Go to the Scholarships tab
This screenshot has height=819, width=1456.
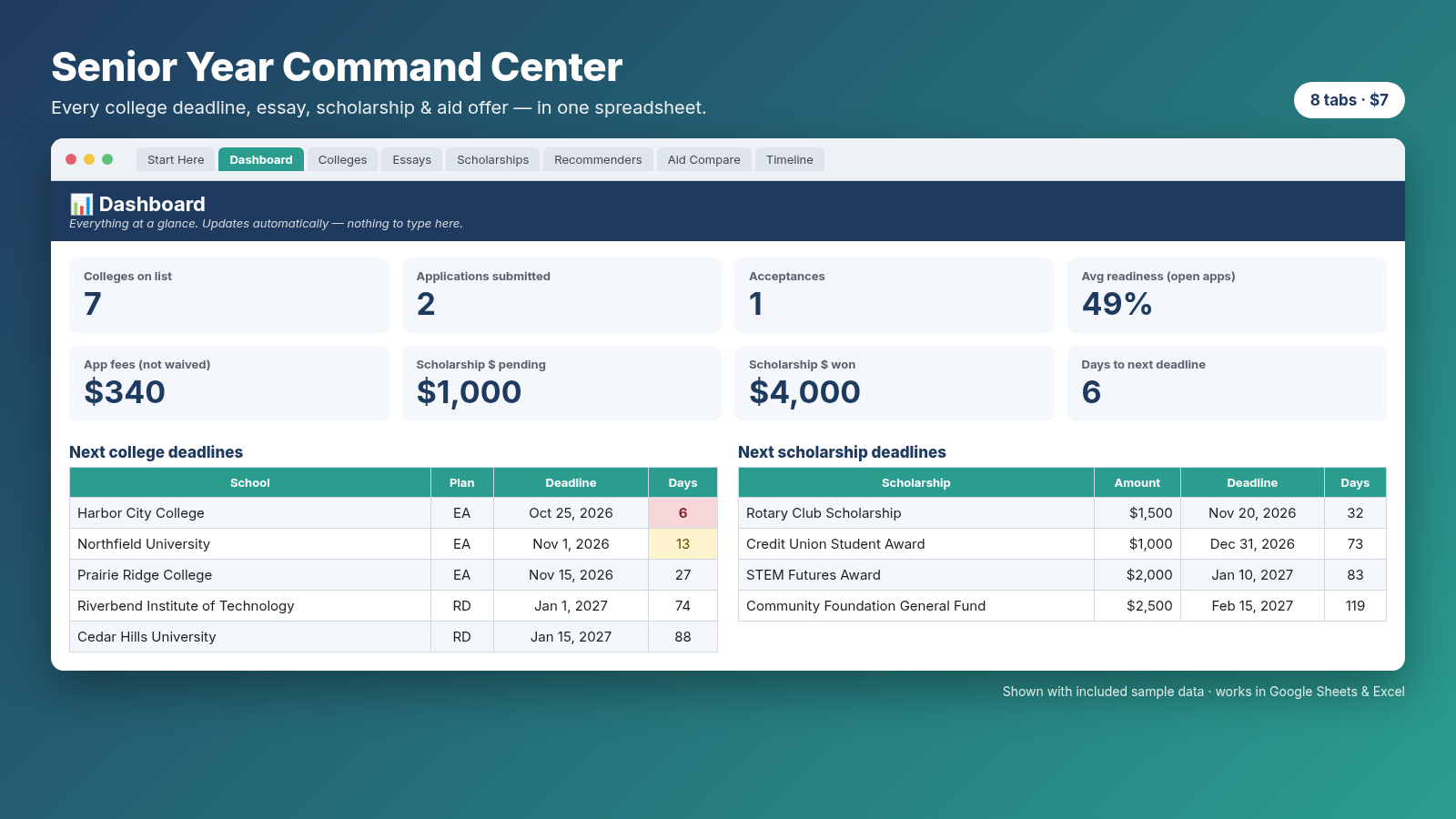point(492,159)
